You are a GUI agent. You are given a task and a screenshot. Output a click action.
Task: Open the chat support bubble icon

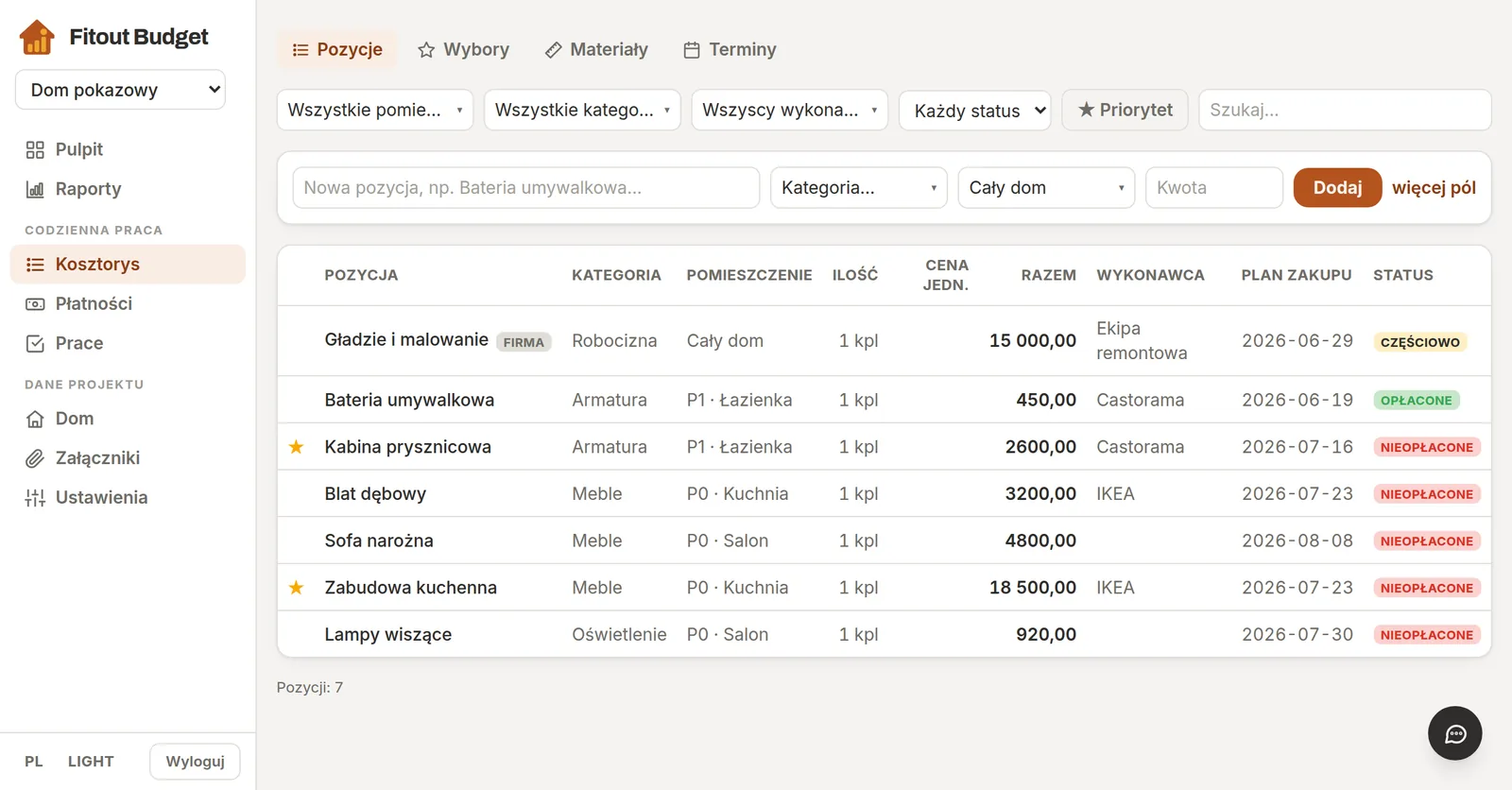point(1454,733)
